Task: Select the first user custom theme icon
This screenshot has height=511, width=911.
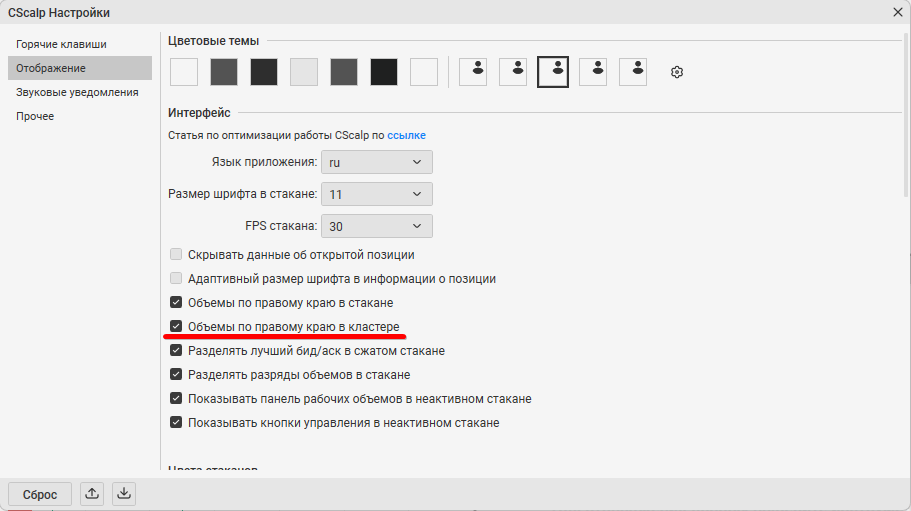Action: tap(473, 72)
